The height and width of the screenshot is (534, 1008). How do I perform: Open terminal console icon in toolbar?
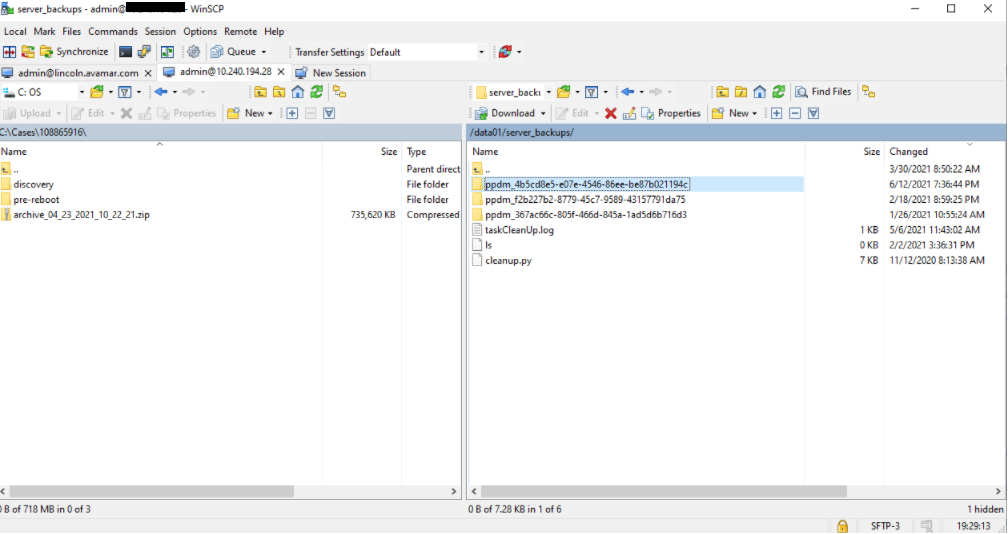pos(126,52)
